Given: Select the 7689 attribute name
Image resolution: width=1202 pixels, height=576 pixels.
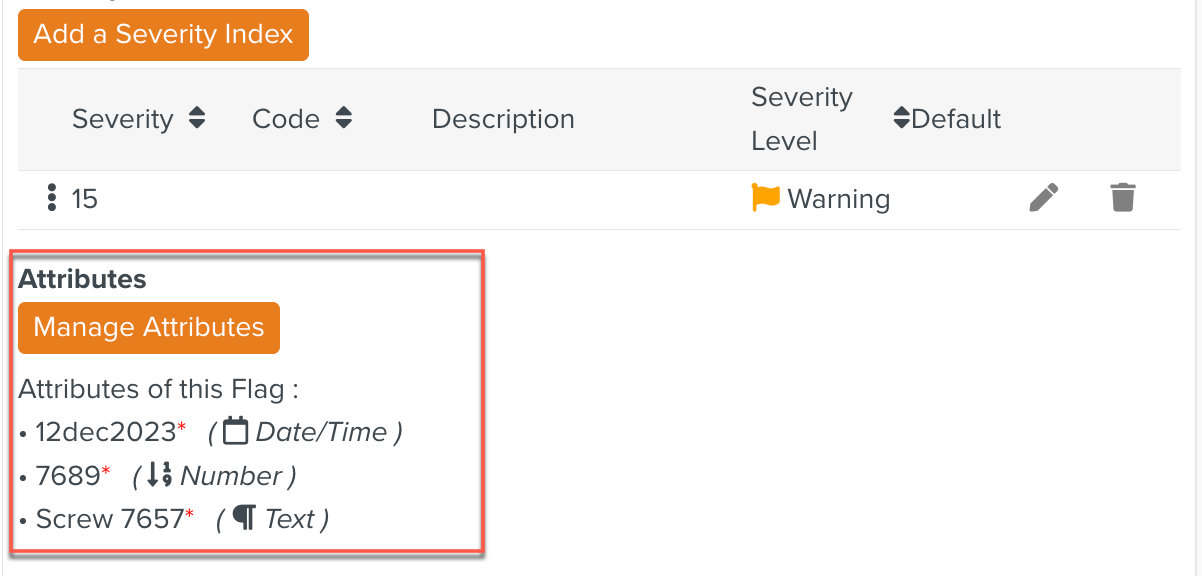Looking at the screenshot, I should click(x=68, y=477).
